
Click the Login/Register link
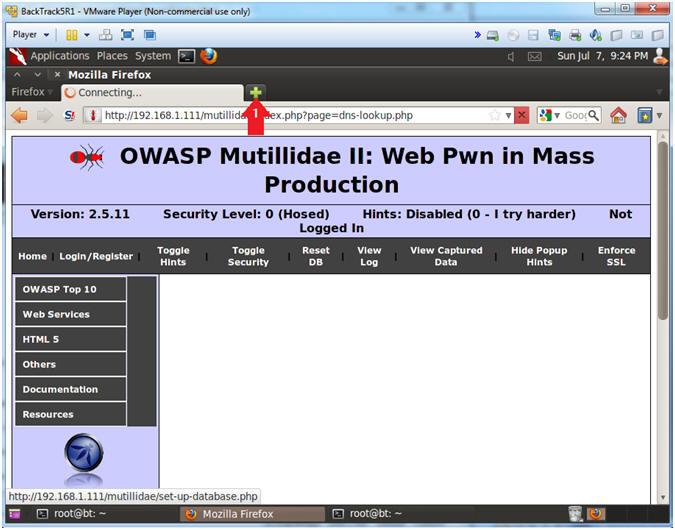(96, 256)
